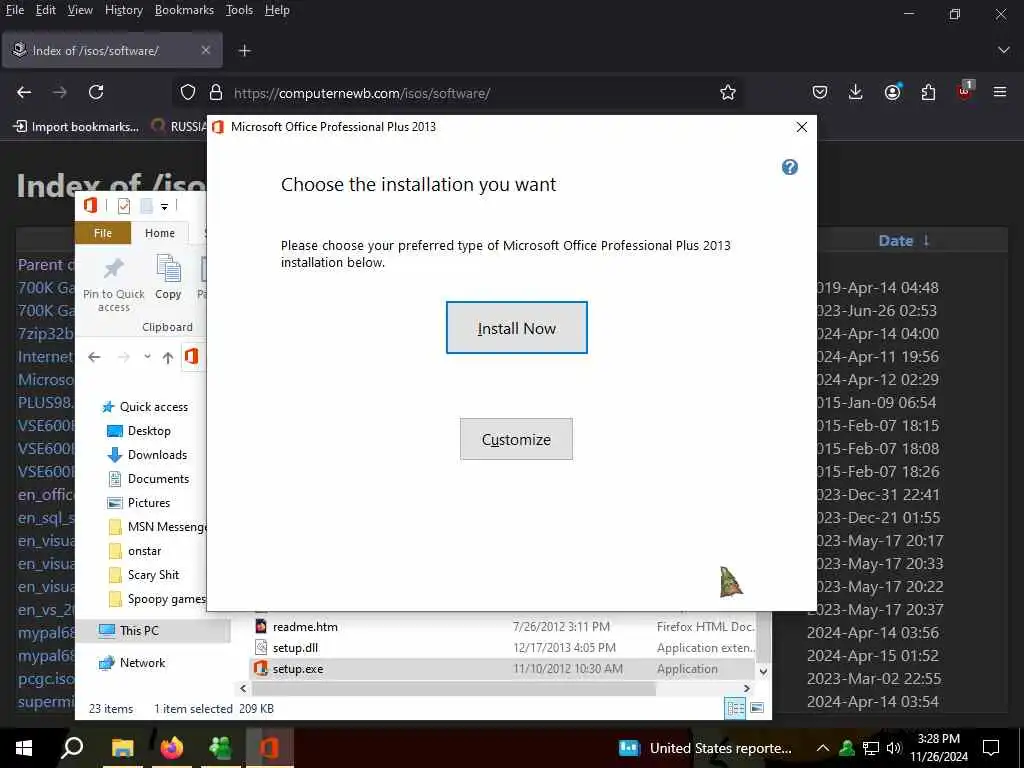Open the Firefox Tools menu
This screenshot has height=768, width=1024.
[239, 10]
